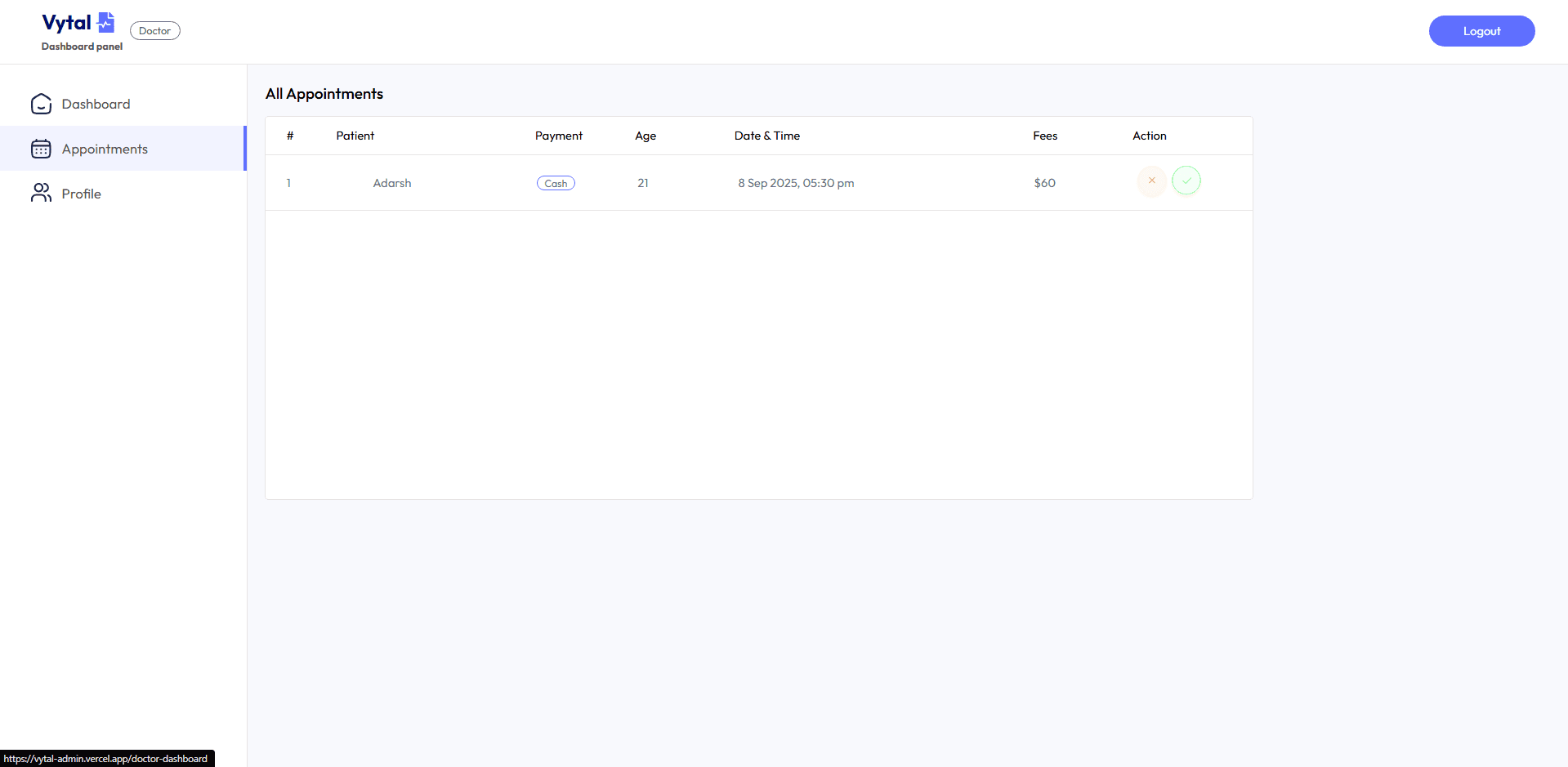
Task: Cancel Adarsh's appointment using the red X icon
Action: [x=1151, y=181]
